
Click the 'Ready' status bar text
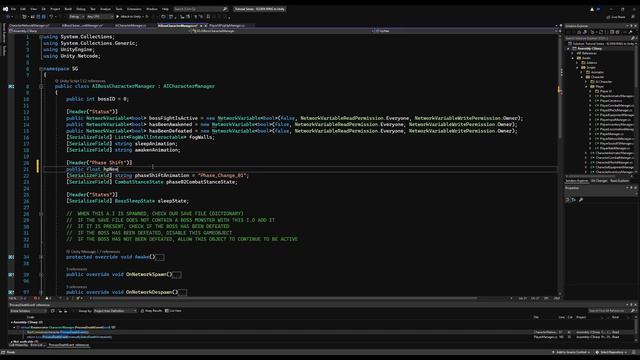(x=11, y=352)
